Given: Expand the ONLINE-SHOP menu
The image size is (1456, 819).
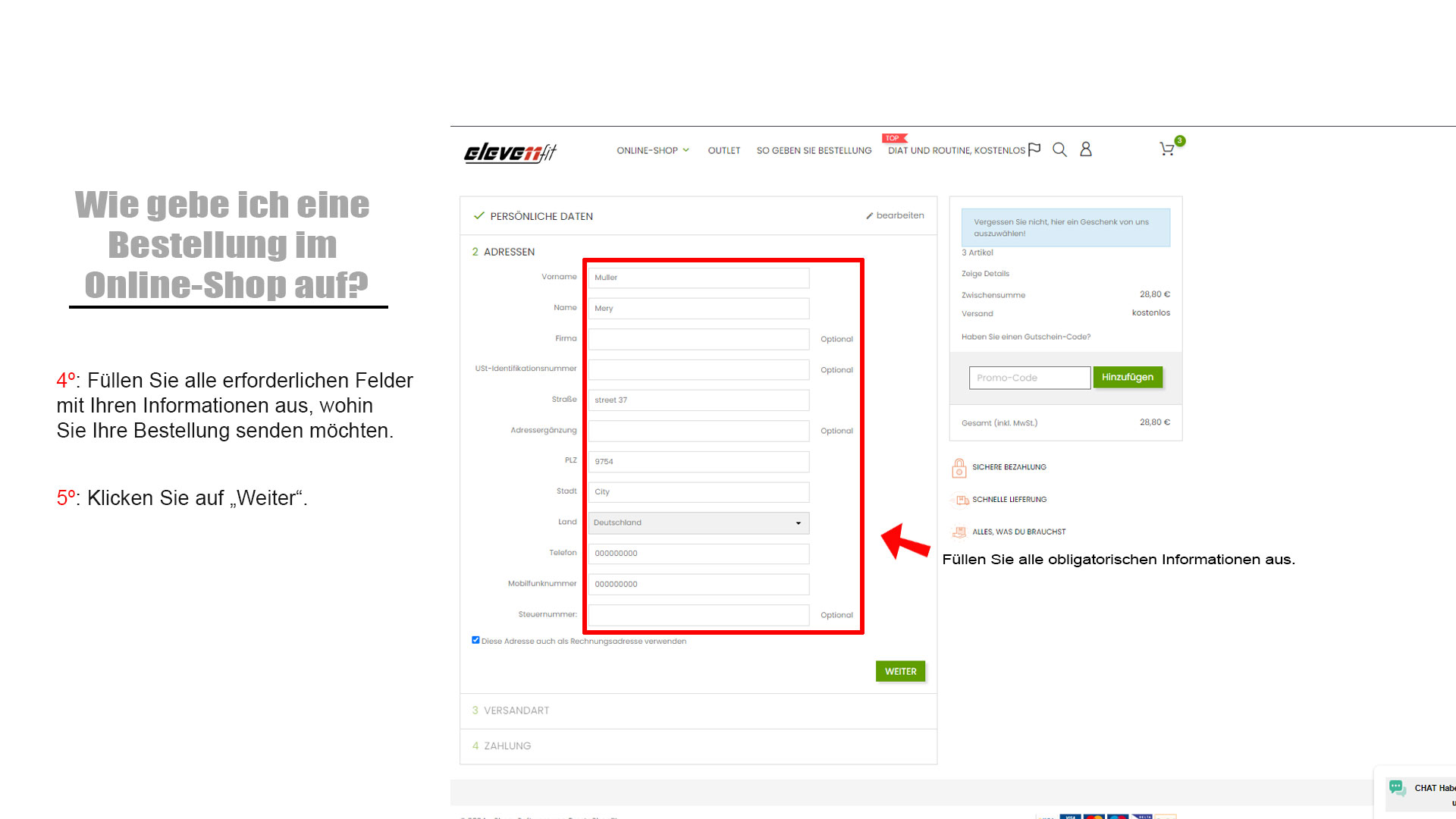Looking at the screenshot, I should [652, 151].
